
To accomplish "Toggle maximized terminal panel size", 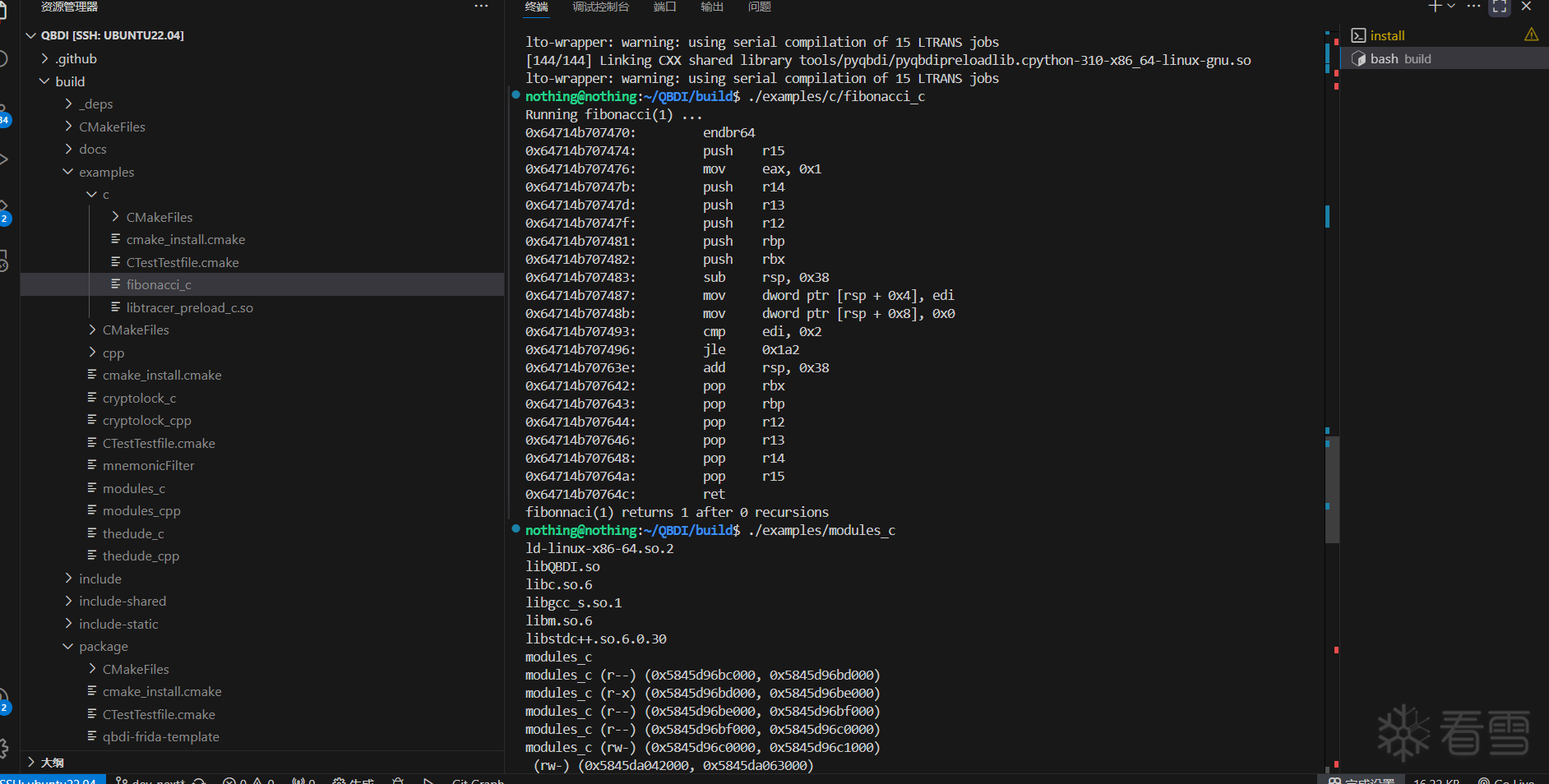I will pos(1500,7).
